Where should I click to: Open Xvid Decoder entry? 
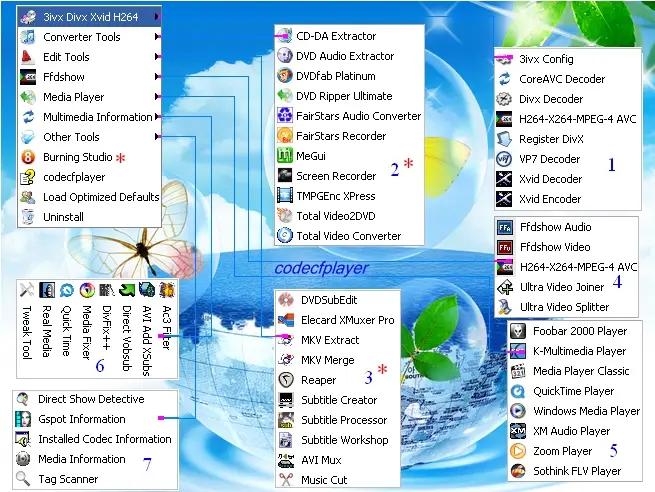point(568,179)
